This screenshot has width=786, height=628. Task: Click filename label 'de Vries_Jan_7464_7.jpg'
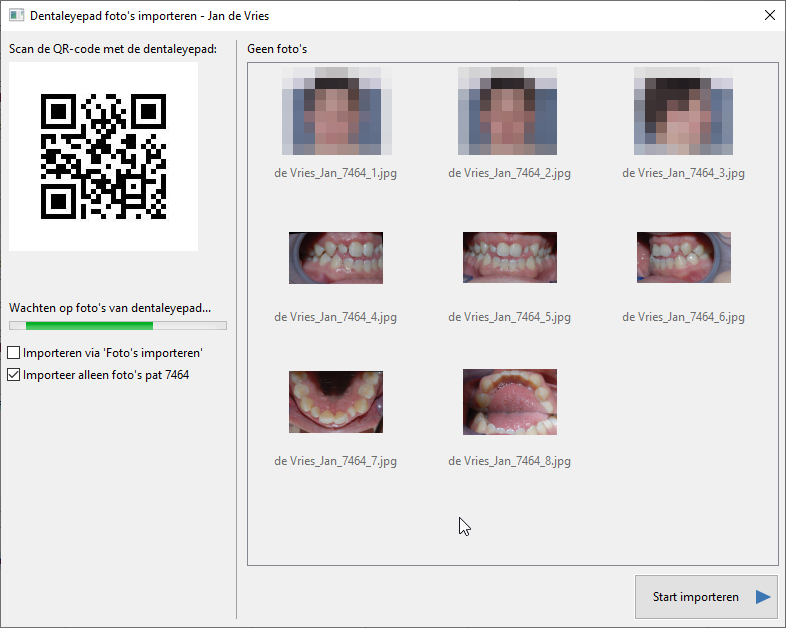pos(335,461)
